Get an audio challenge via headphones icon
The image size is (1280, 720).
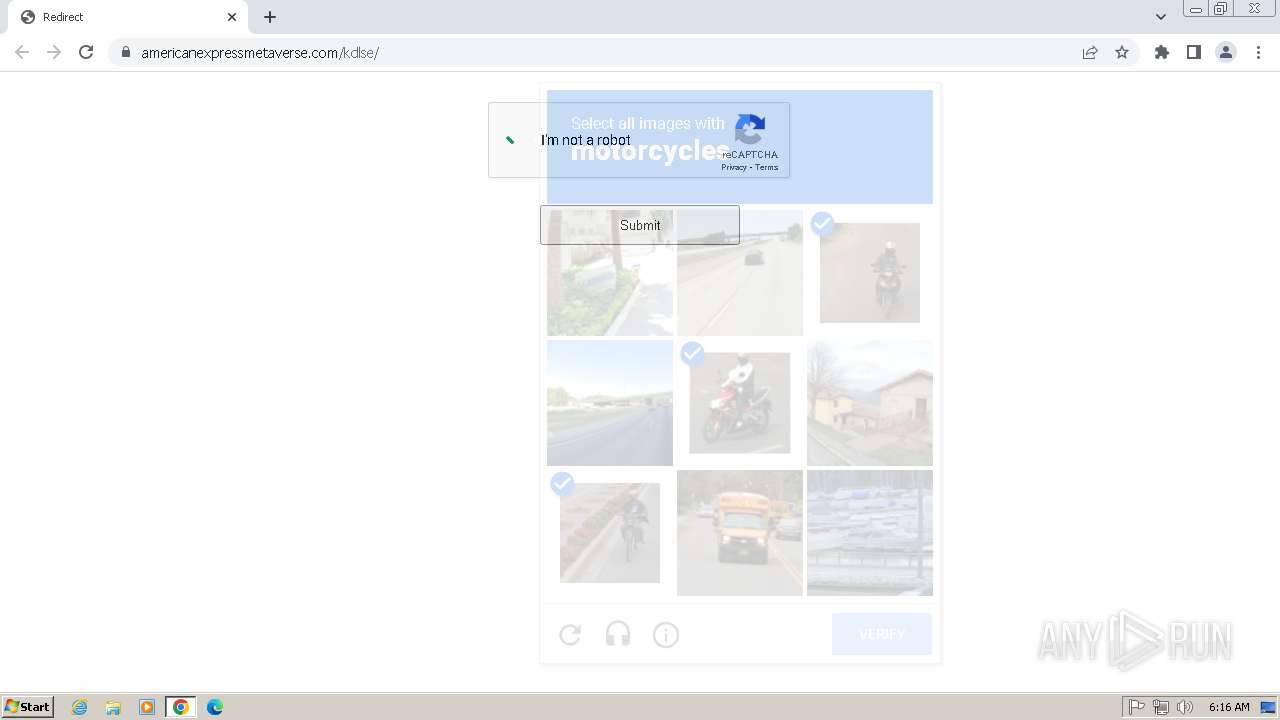(x=618, y=634)
